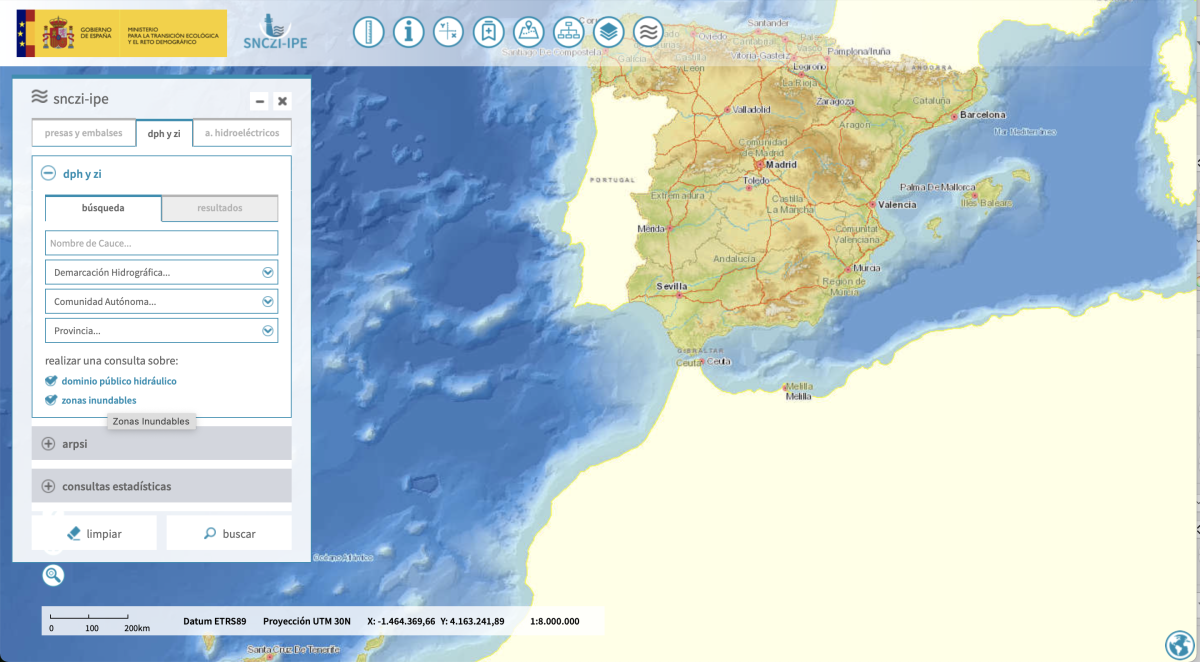The image size is (1200, 662).
Task: Click the add bookmark icon
Action: [x=488, y=32]
